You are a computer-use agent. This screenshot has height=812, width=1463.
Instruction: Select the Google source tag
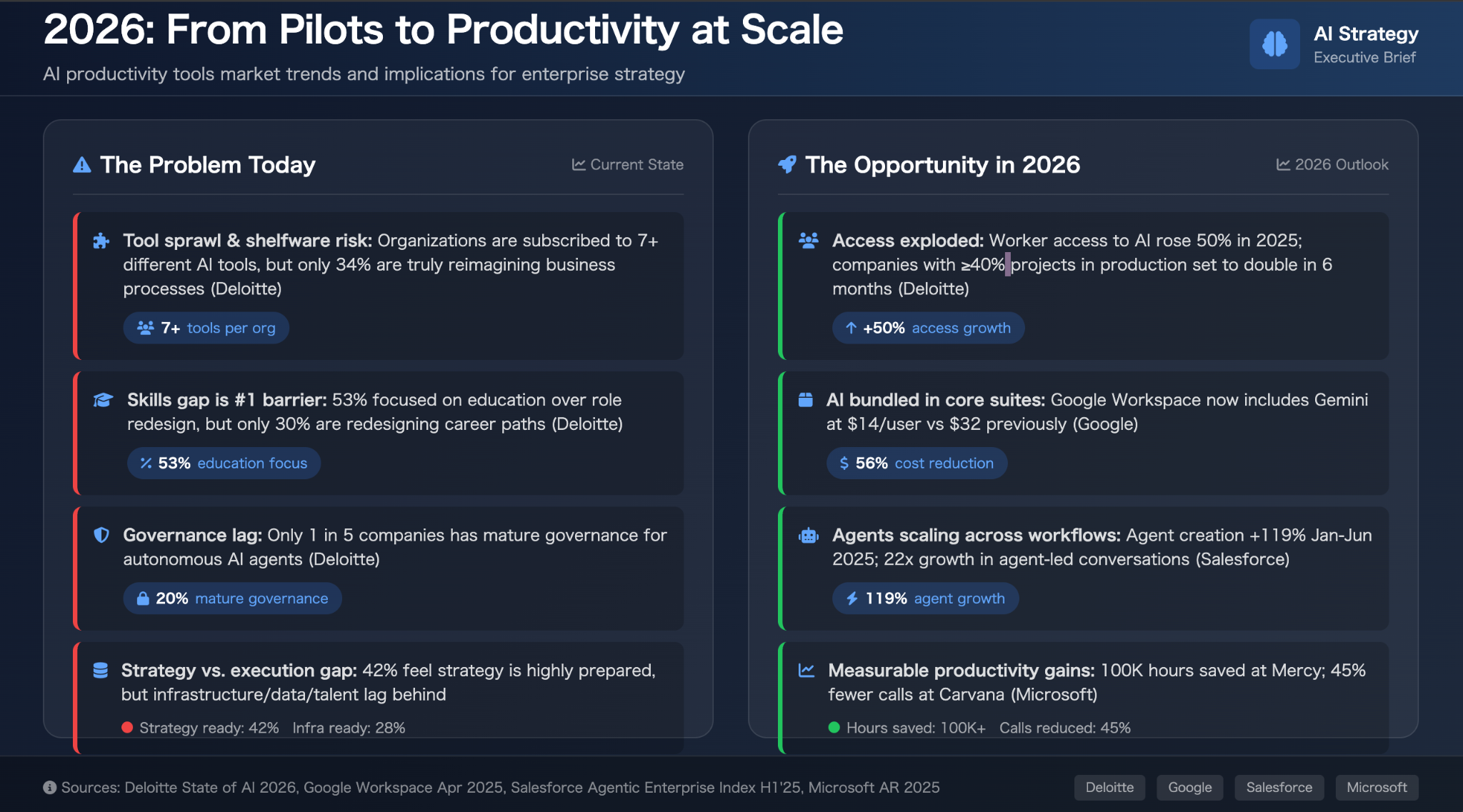click(x=1190, y=788)
